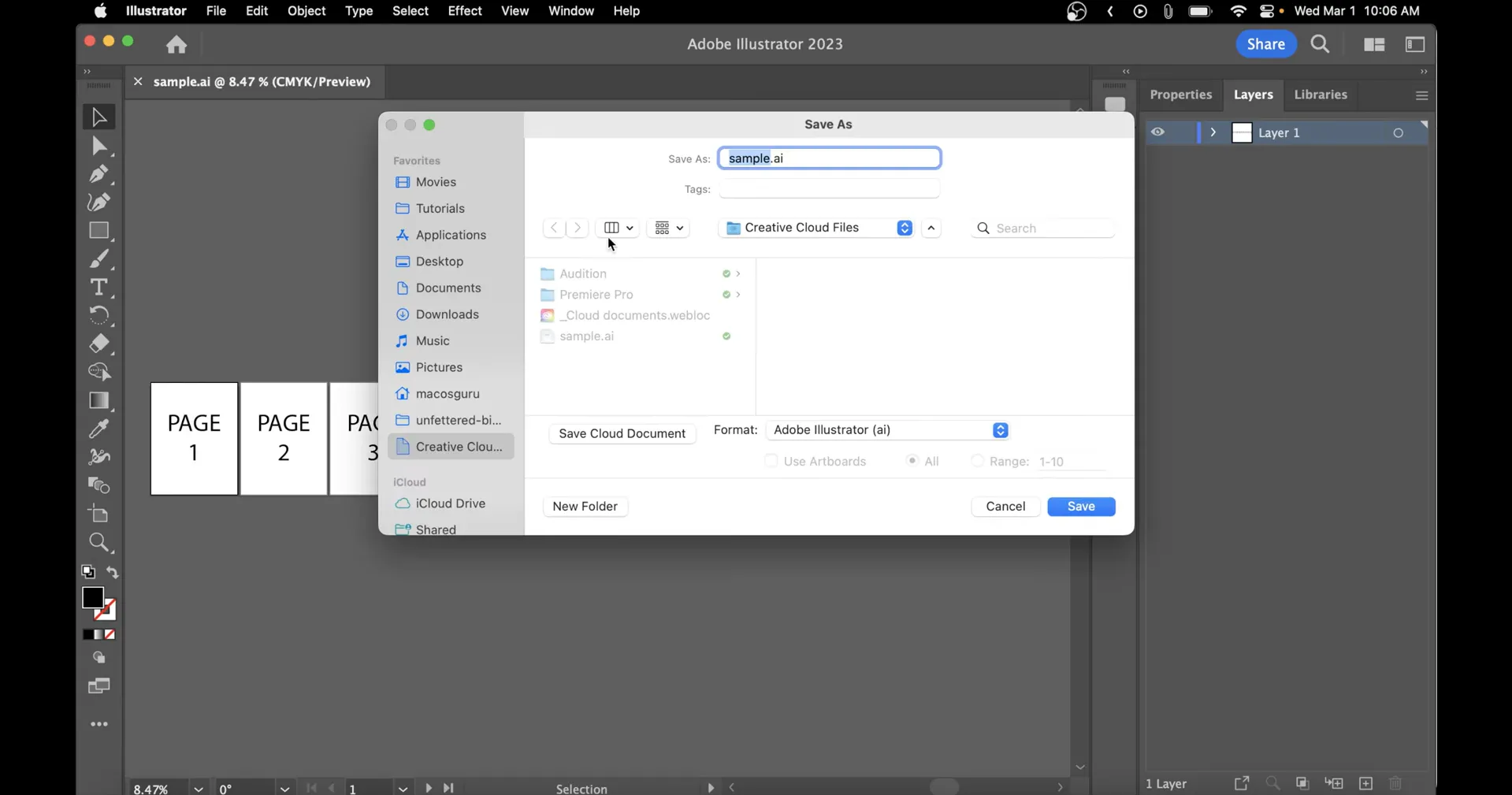Enable the Use Artboards checkbox
The image size is (1512, 795).
pos(771,461)
